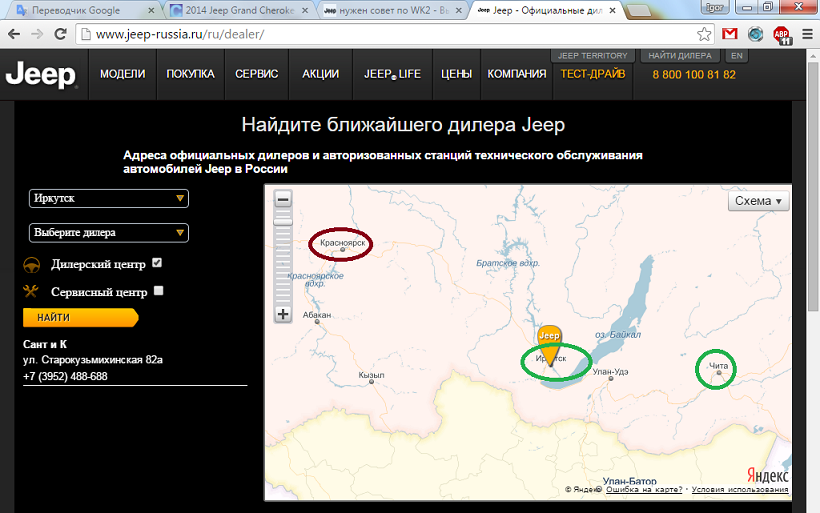This screenshot has width=820, height=513.
Task: Zoom in the map with plus button
Action: click(x=283, y=314)
